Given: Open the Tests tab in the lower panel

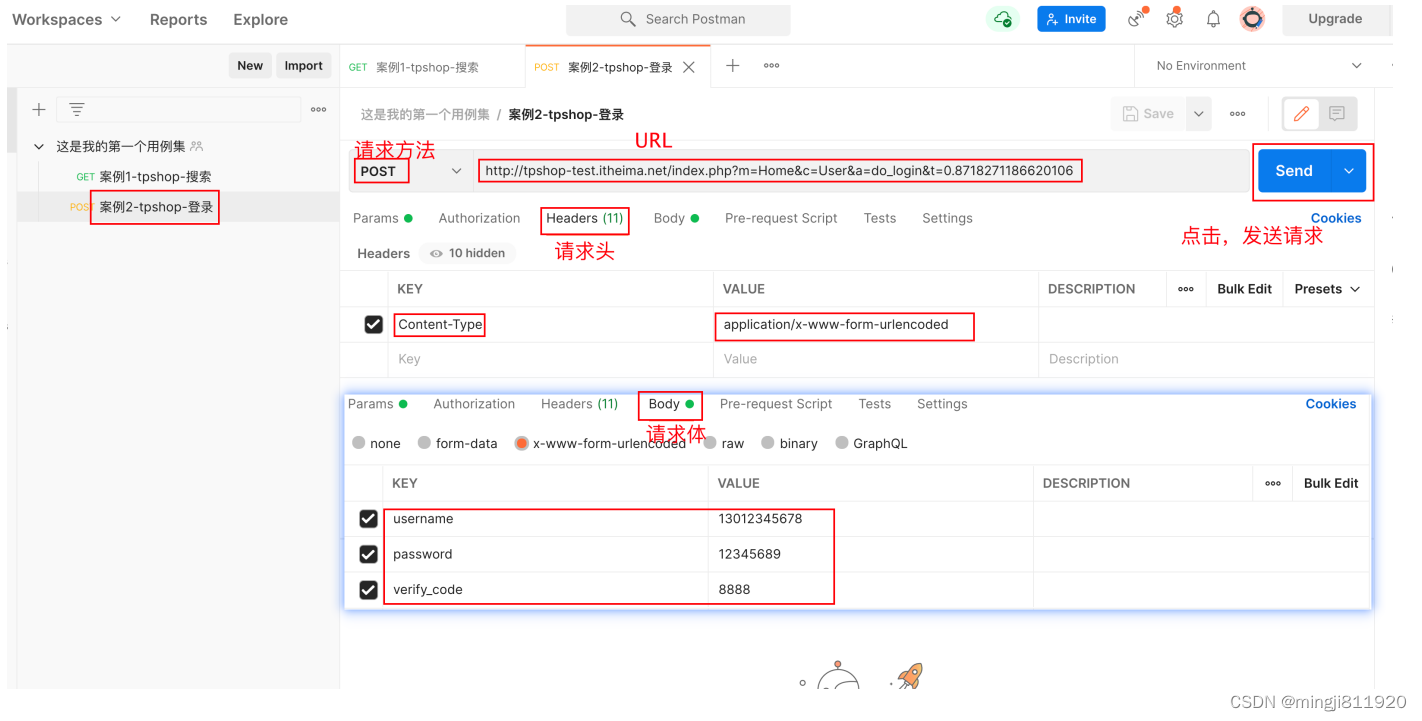Looking at the screenshot, I should point(874,404).
